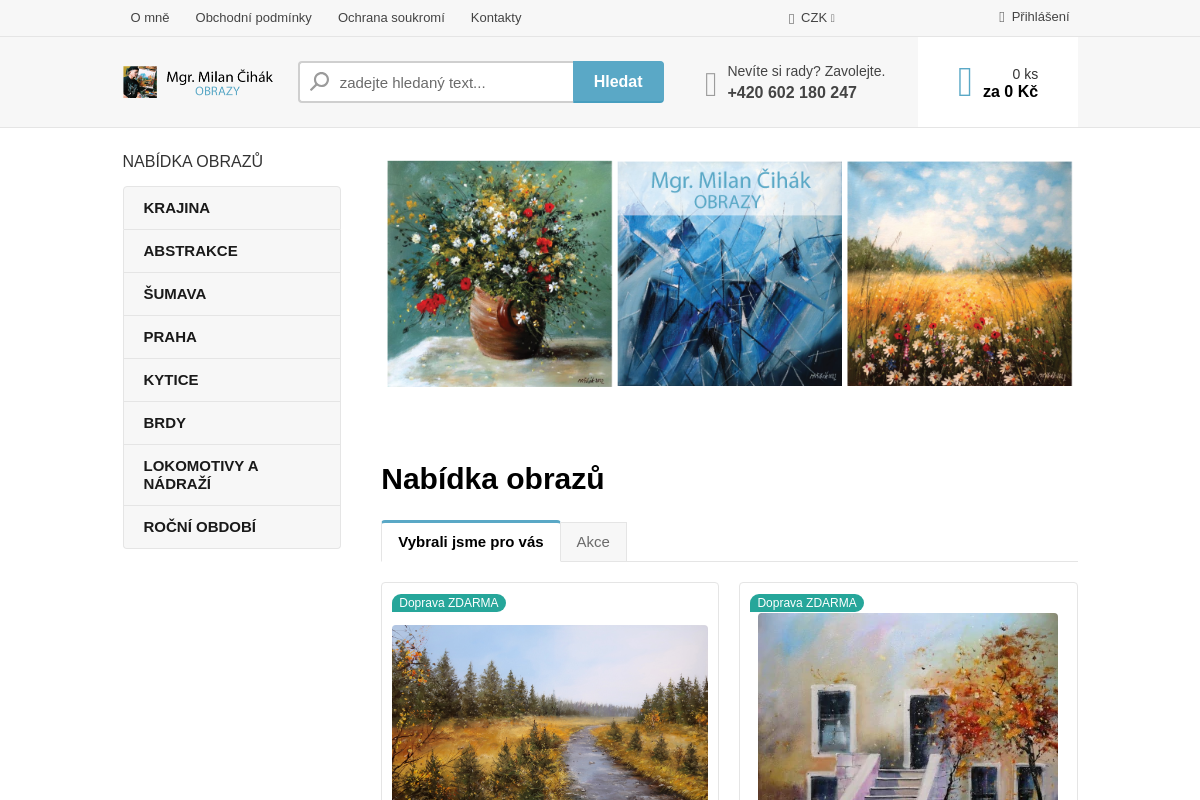This screenshot has height=800, width=1200.
Task: Open the O mně page
Action: pos(150,17)
